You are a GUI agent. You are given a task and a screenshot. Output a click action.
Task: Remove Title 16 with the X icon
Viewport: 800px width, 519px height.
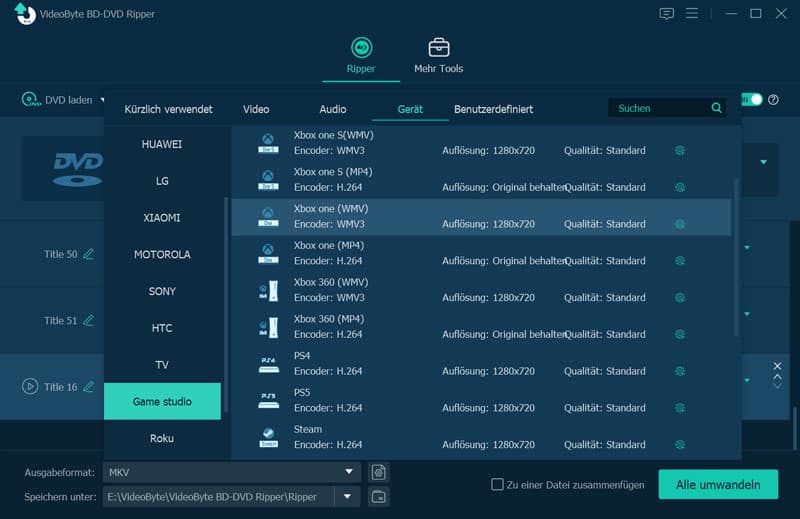click(x=777, y=366)
